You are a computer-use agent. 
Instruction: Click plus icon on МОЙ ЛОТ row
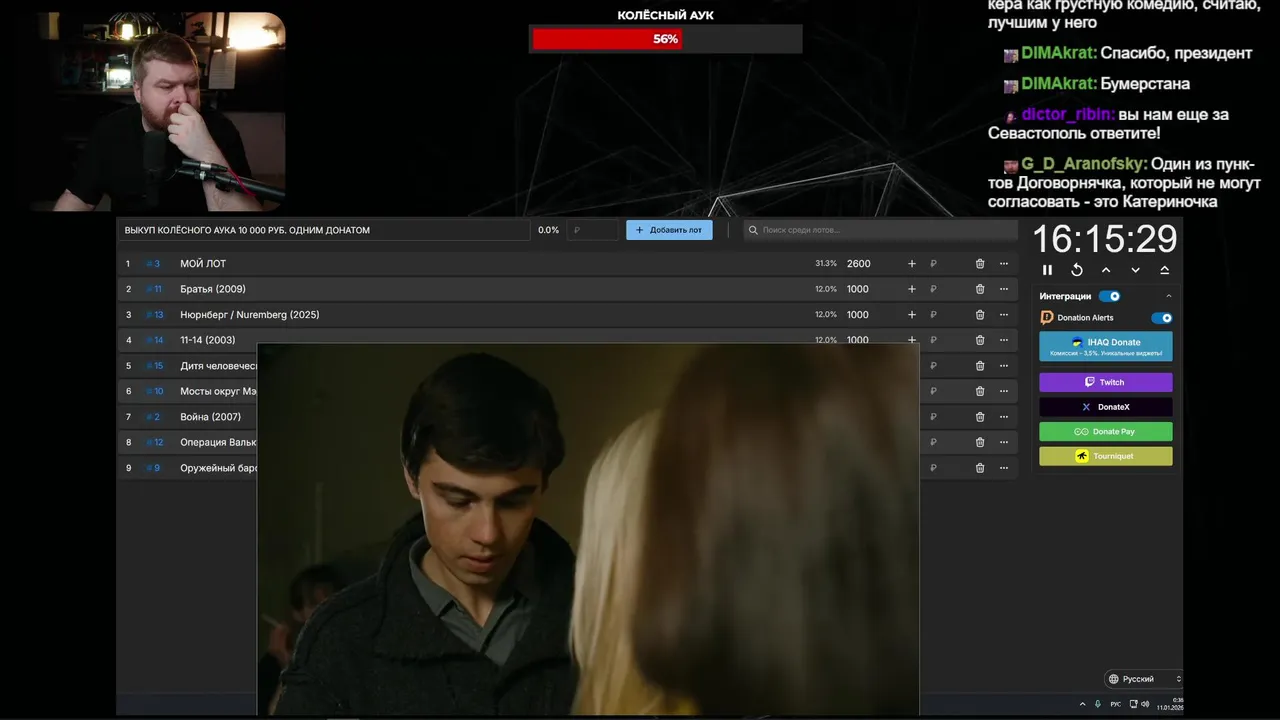(x=911, y=264)
